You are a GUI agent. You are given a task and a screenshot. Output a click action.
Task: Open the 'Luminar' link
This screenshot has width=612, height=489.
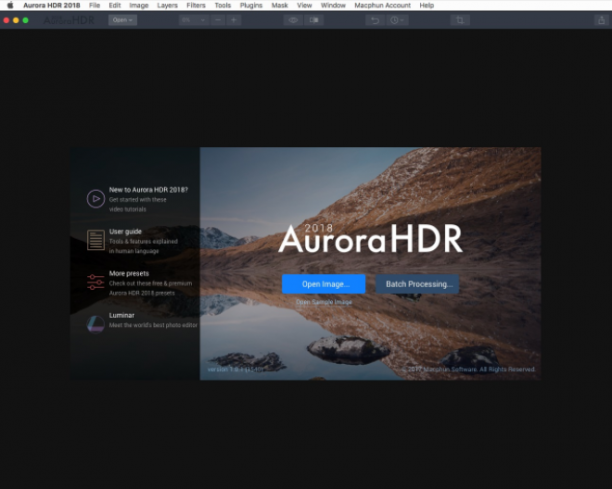point(122,315)
